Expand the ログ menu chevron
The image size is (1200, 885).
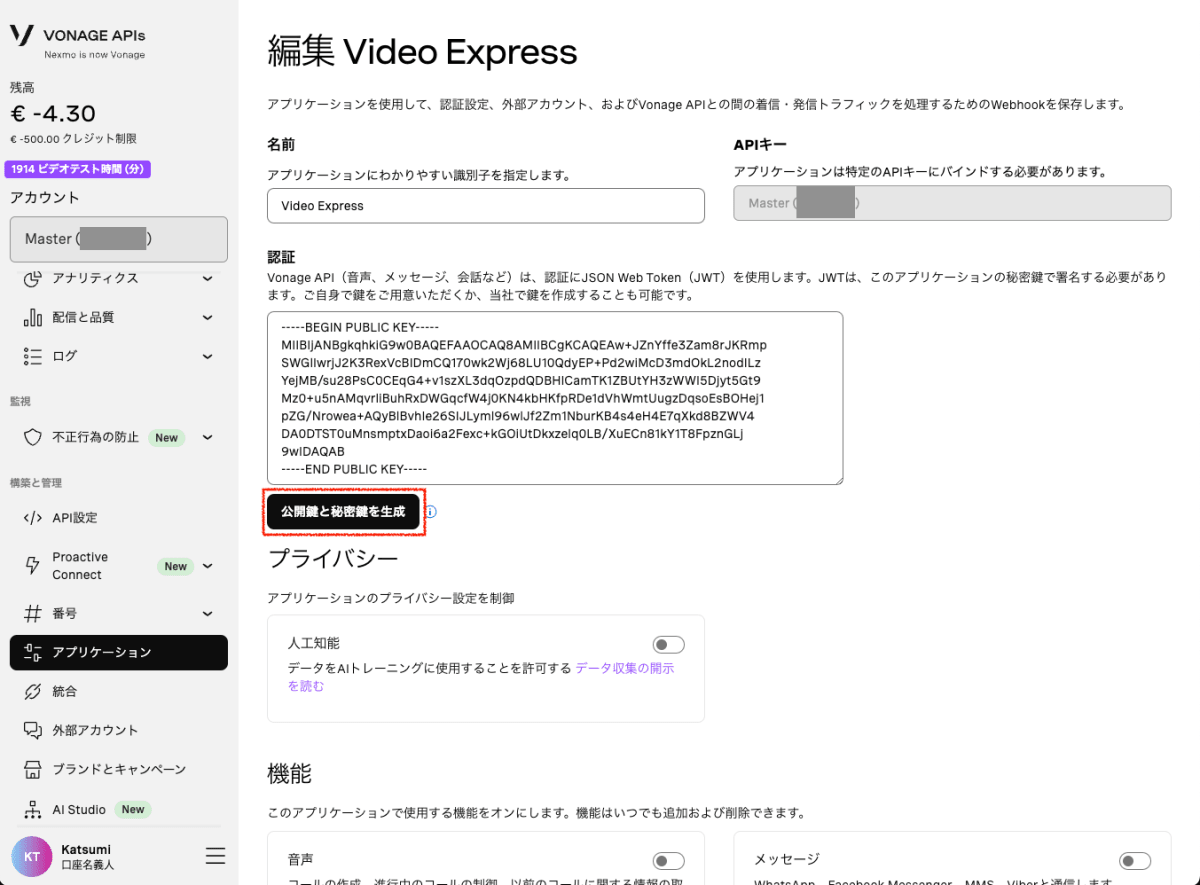point(208,356)
